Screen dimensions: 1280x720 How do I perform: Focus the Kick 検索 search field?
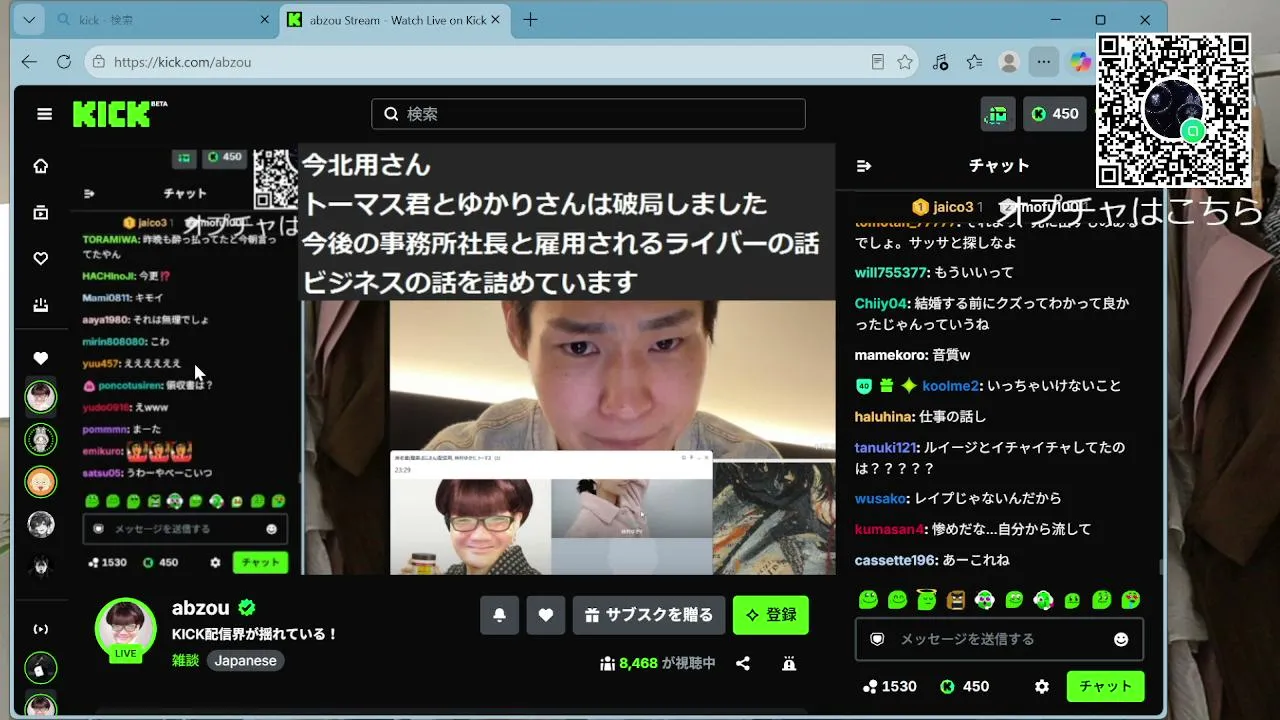pos(588,114)
